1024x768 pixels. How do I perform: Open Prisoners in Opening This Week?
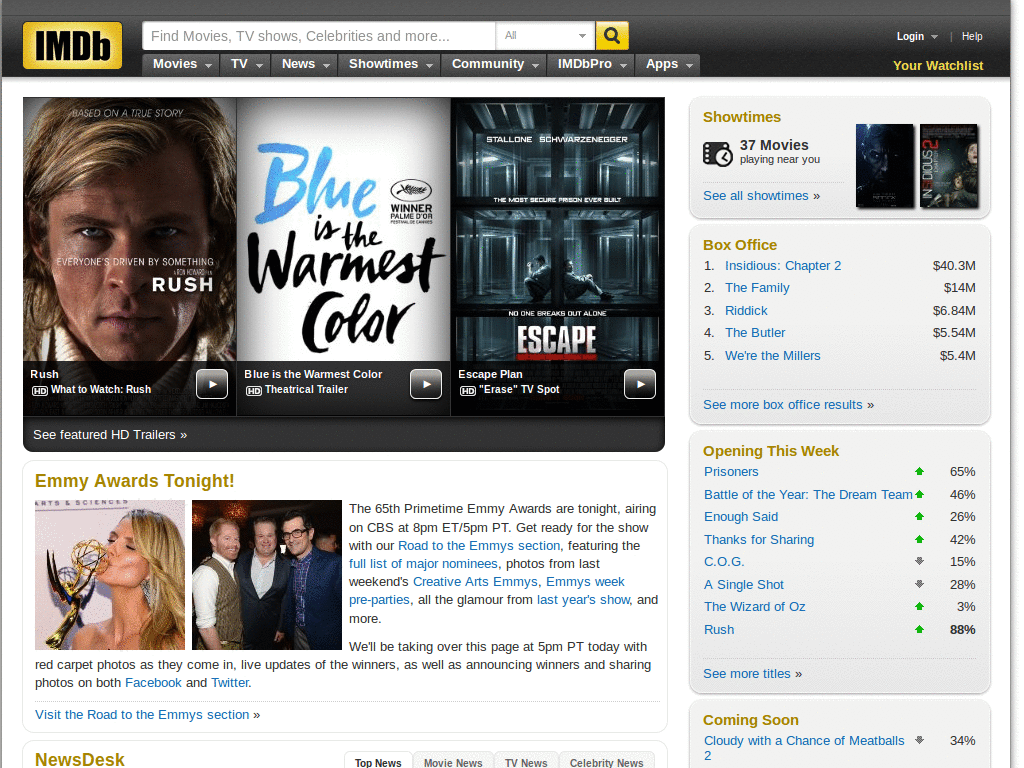coord(731,472)
